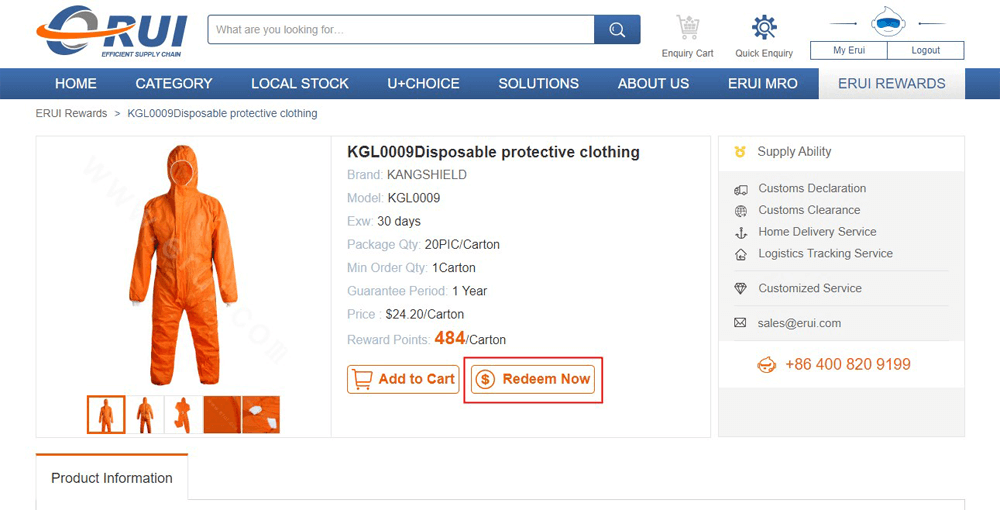This screenshot has width=1000, height=510.
Task: Click the Logistics Tracking Service text
Action: [x=825, y=254]
